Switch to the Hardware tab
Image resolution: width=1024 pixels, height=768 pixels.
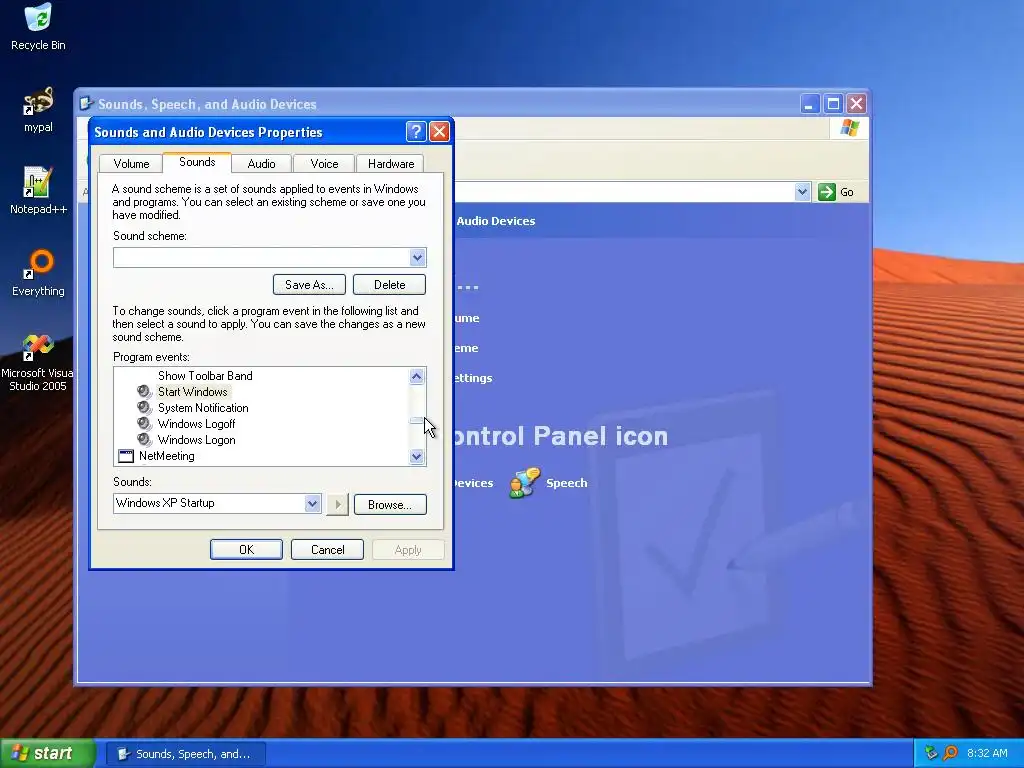click(x=391, y=164)
